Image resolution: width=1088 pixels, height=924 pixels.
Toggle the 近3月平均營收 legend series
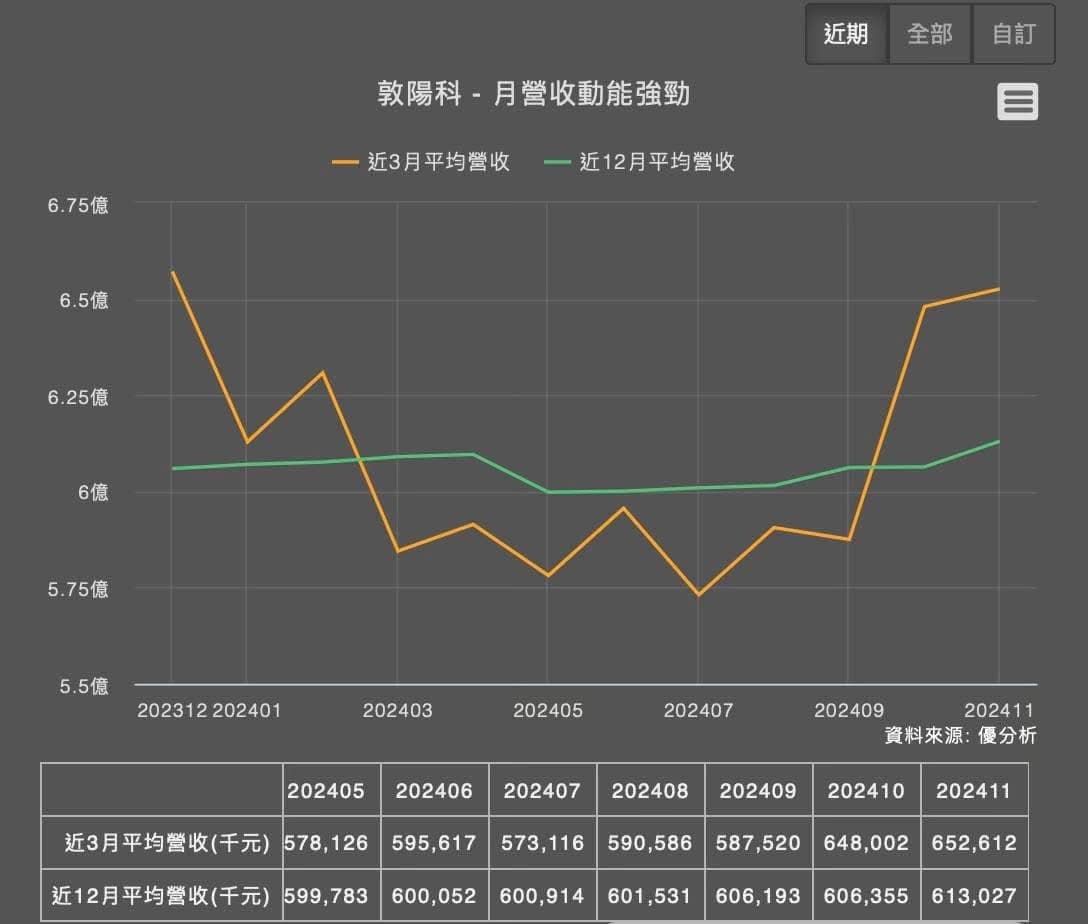pyautogui.click(x=421, y=162)
